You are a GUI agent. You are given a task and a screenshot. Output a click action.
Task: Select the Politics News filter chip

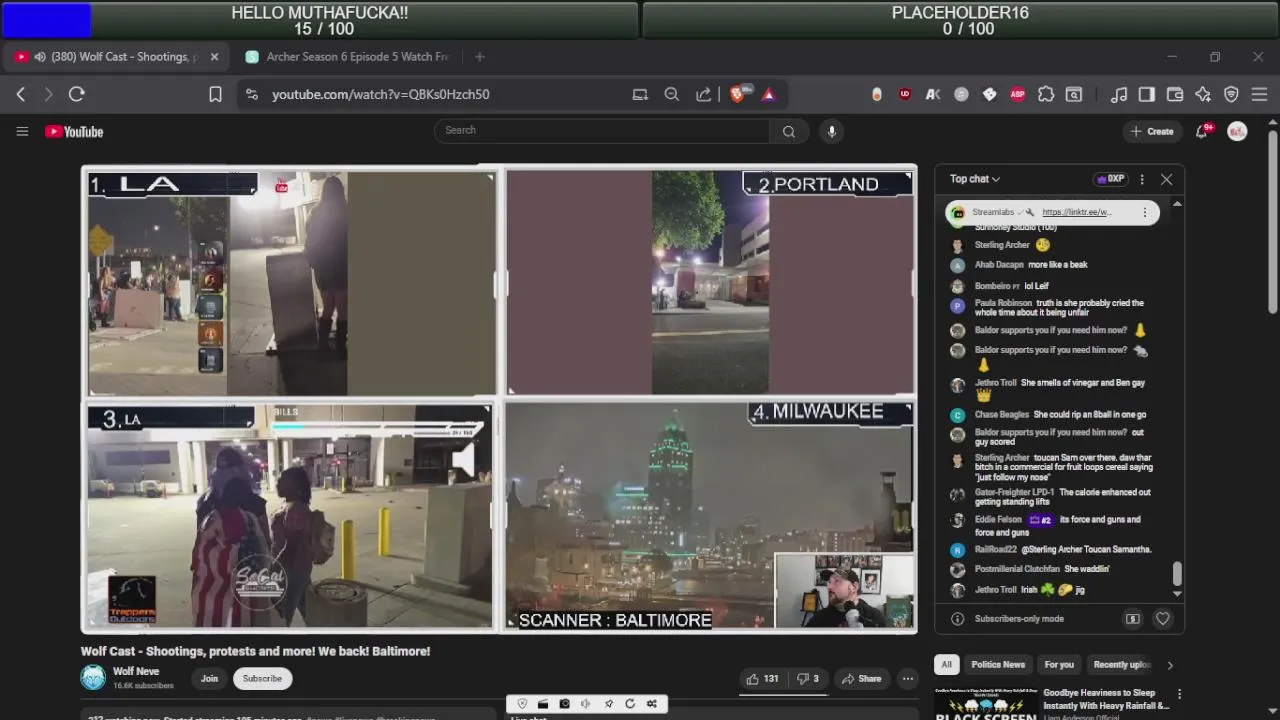point(998,665)
